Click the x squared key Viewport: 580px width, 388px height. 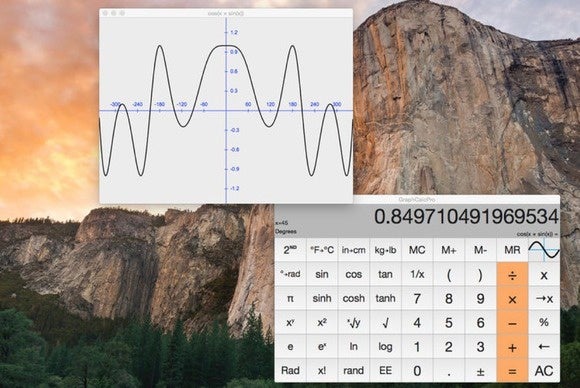pos(322,323)
